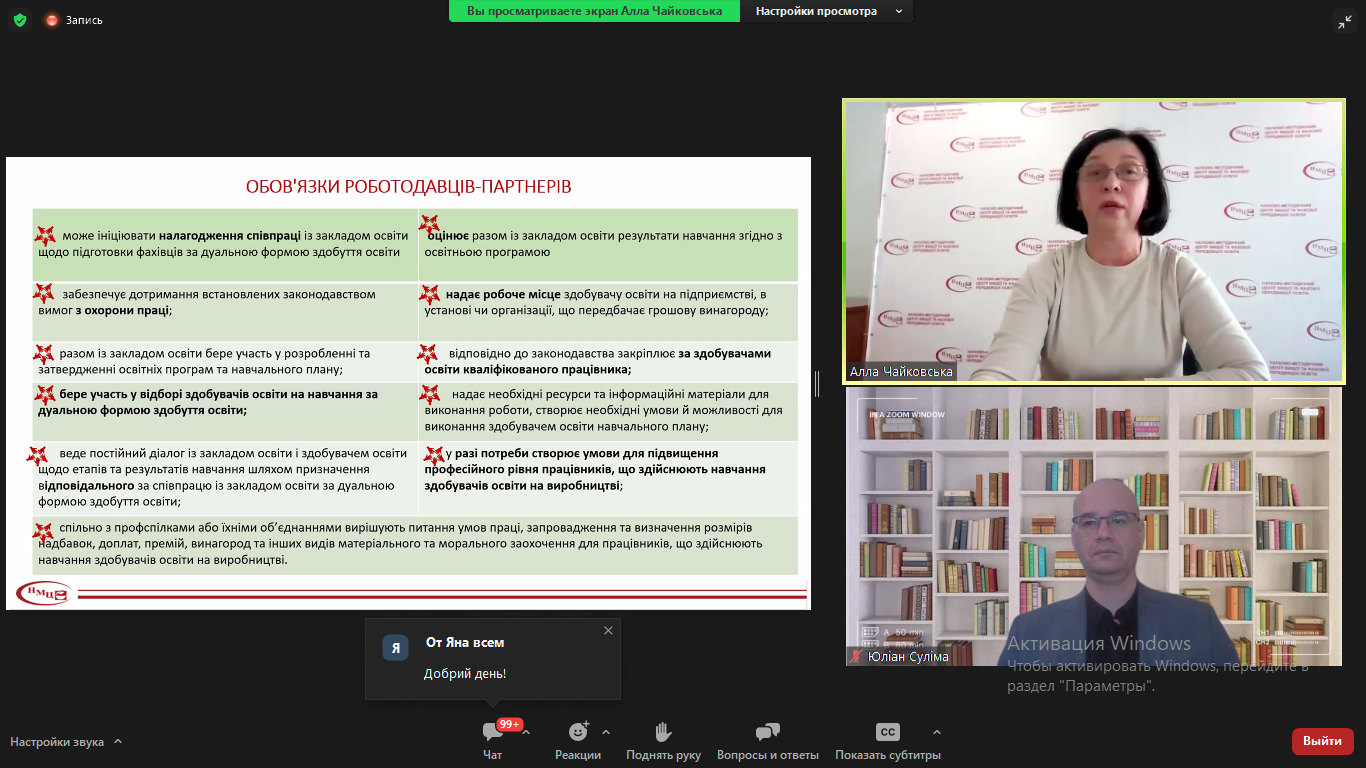Click the slide title ОБОВ'ЯЗКИ РОБОТОДАВЦІВ-ПАРТНЕРІВ
The width and height of the screenshot is (1366, 768).
tap(409, 187)
